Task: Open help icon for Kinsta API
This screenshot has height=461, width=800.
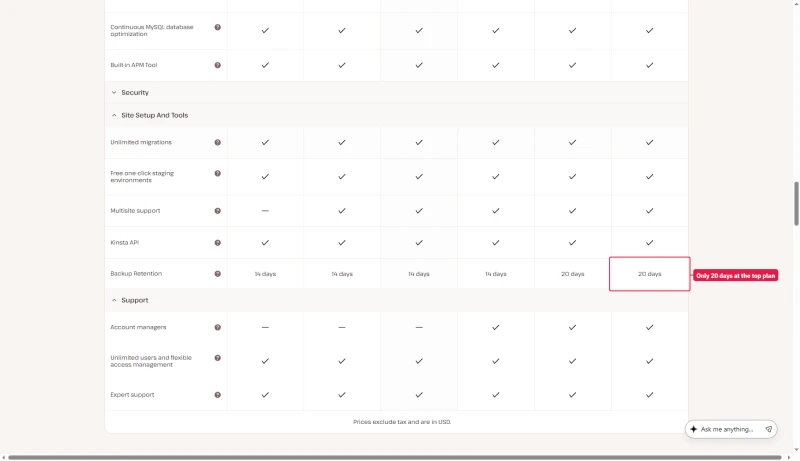Action: 217,243
